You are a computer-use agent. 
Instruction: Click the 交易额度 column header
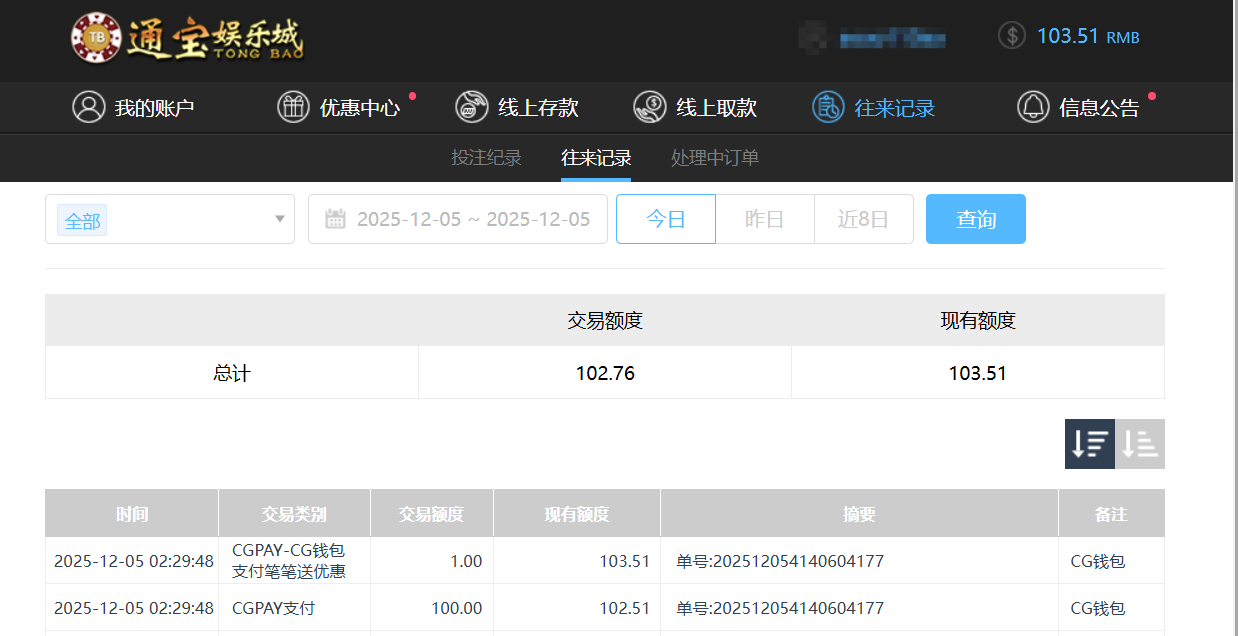pos(431,514)
